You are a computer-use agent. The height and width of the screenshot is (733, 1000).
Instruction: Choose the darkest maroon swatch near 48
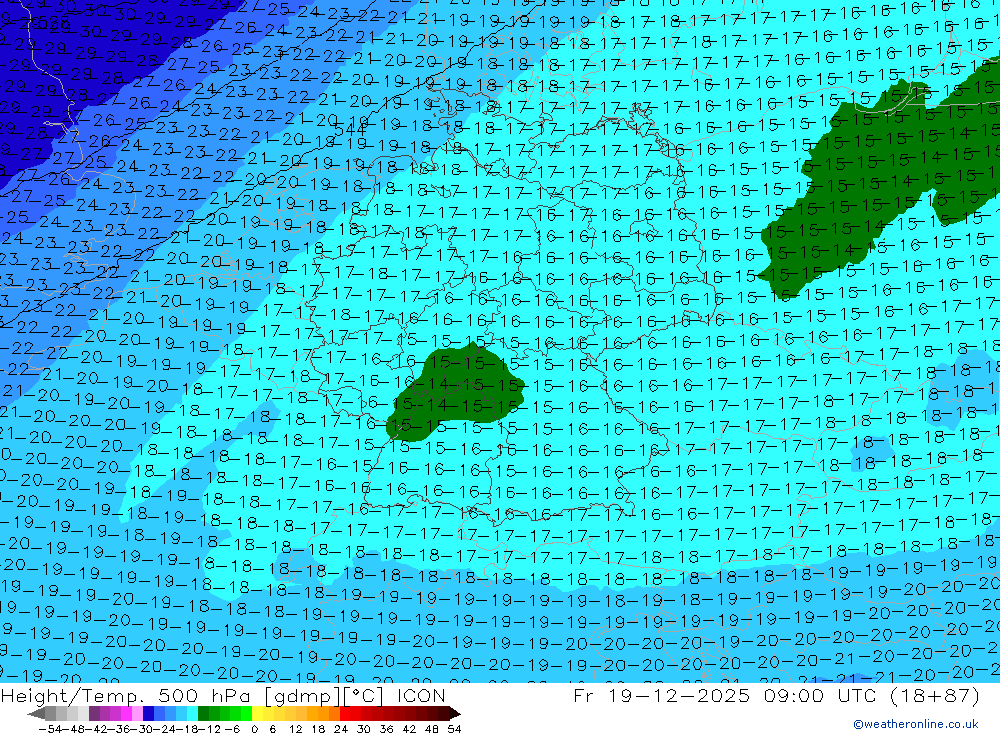433,713
